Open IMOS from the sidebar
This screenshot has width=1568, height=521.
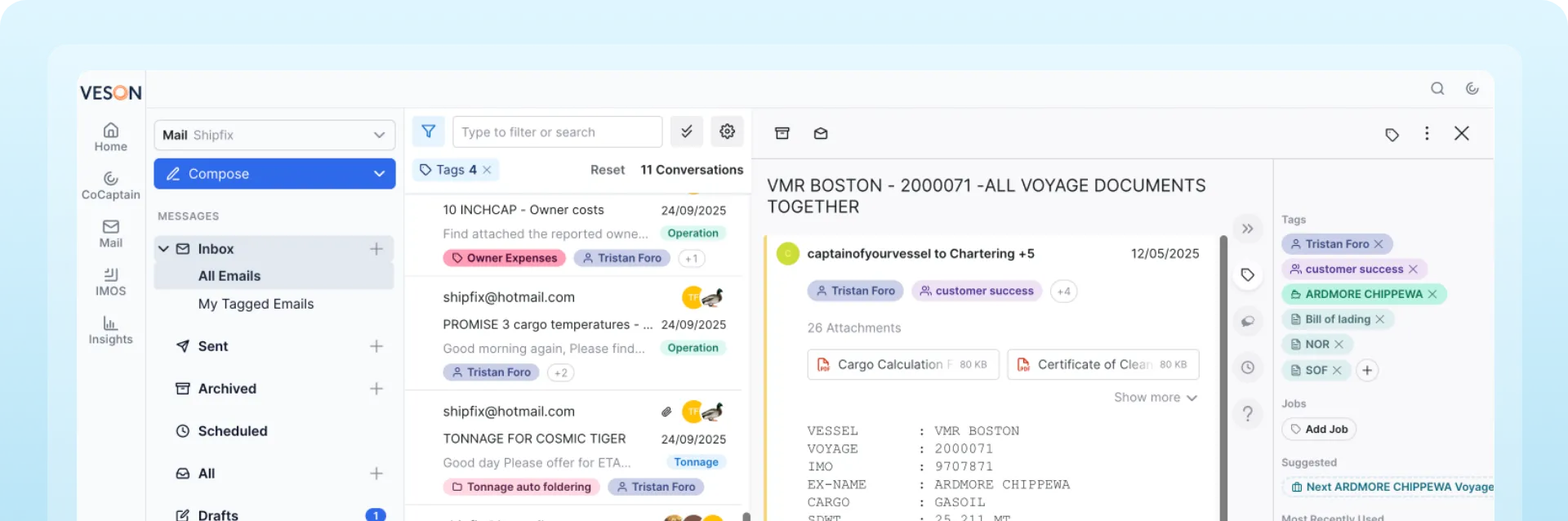pyautogui.click(x=110, y=282)
